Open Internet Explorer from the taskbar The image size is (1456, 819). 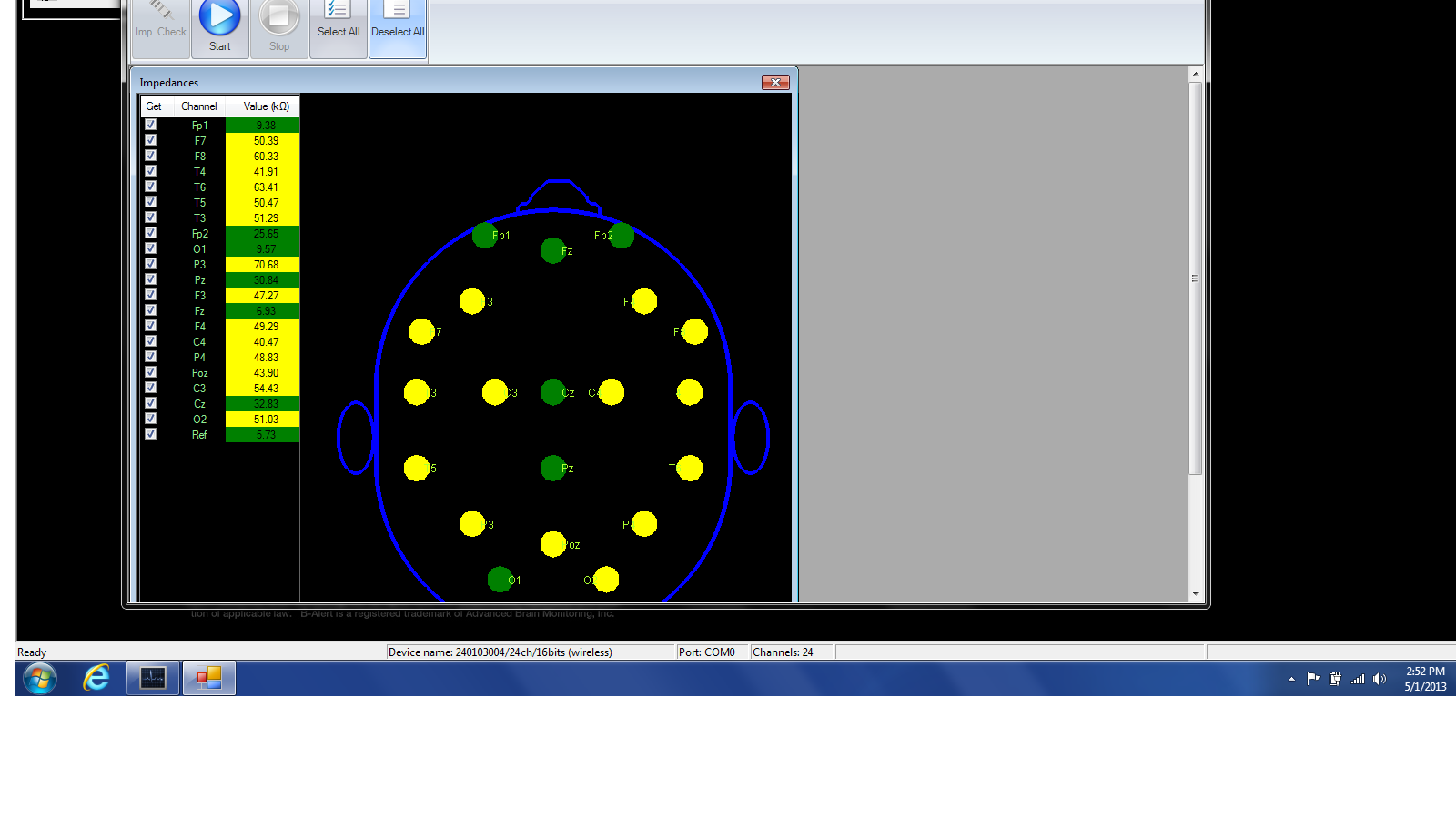point(96,678)
